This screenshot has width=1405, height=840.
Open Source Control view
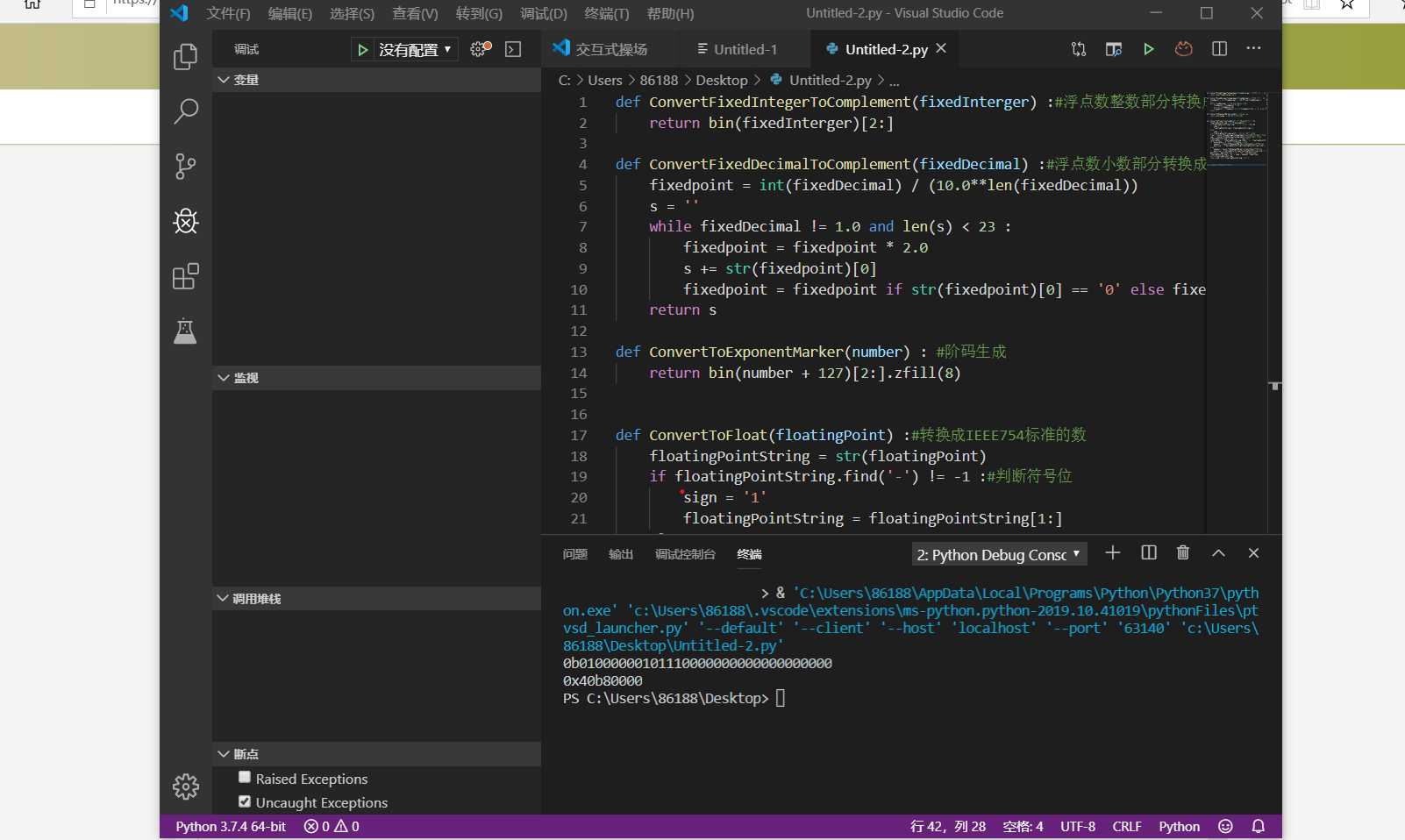click(x=185, y=167)
